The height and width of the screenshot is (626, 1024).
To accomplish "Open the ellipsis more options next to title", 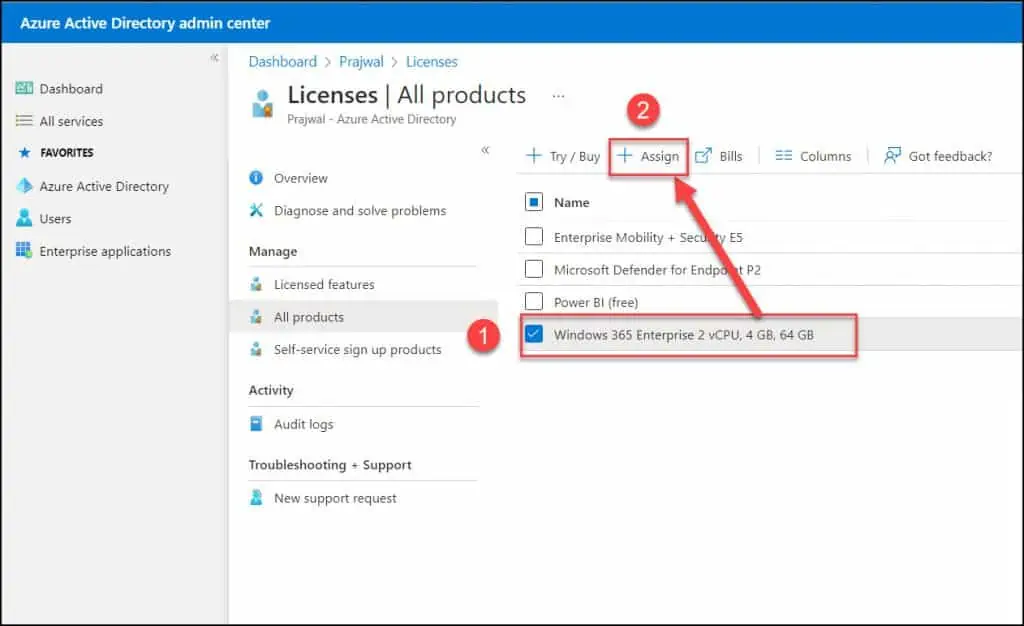I will click(558, 96).
